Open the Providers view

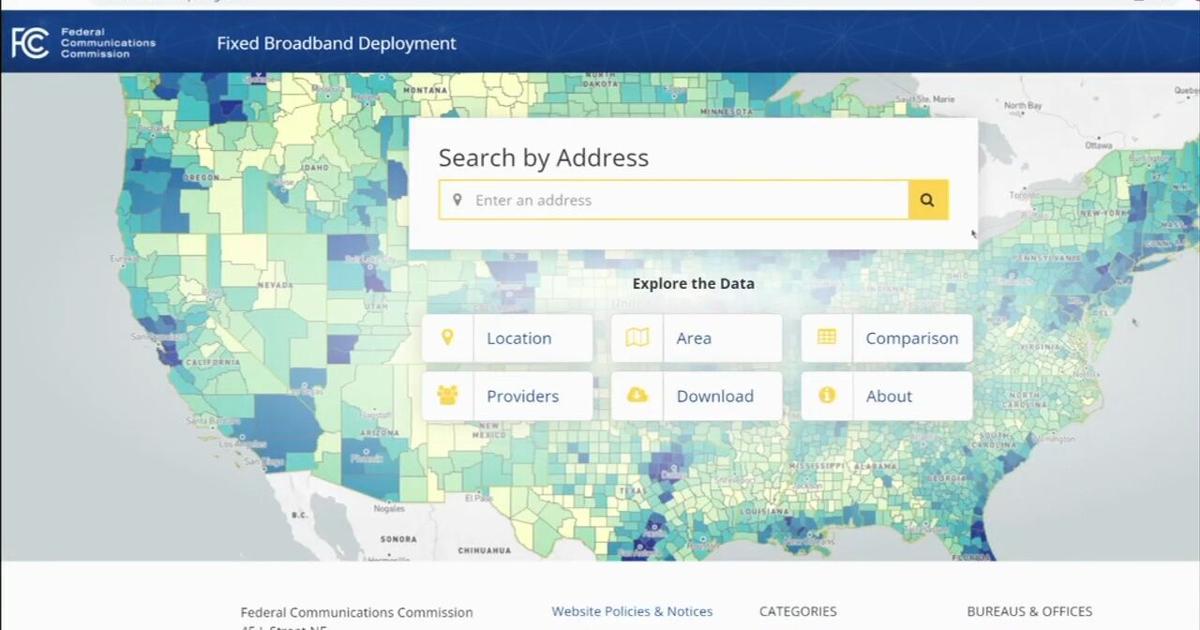tap(523, 396)
